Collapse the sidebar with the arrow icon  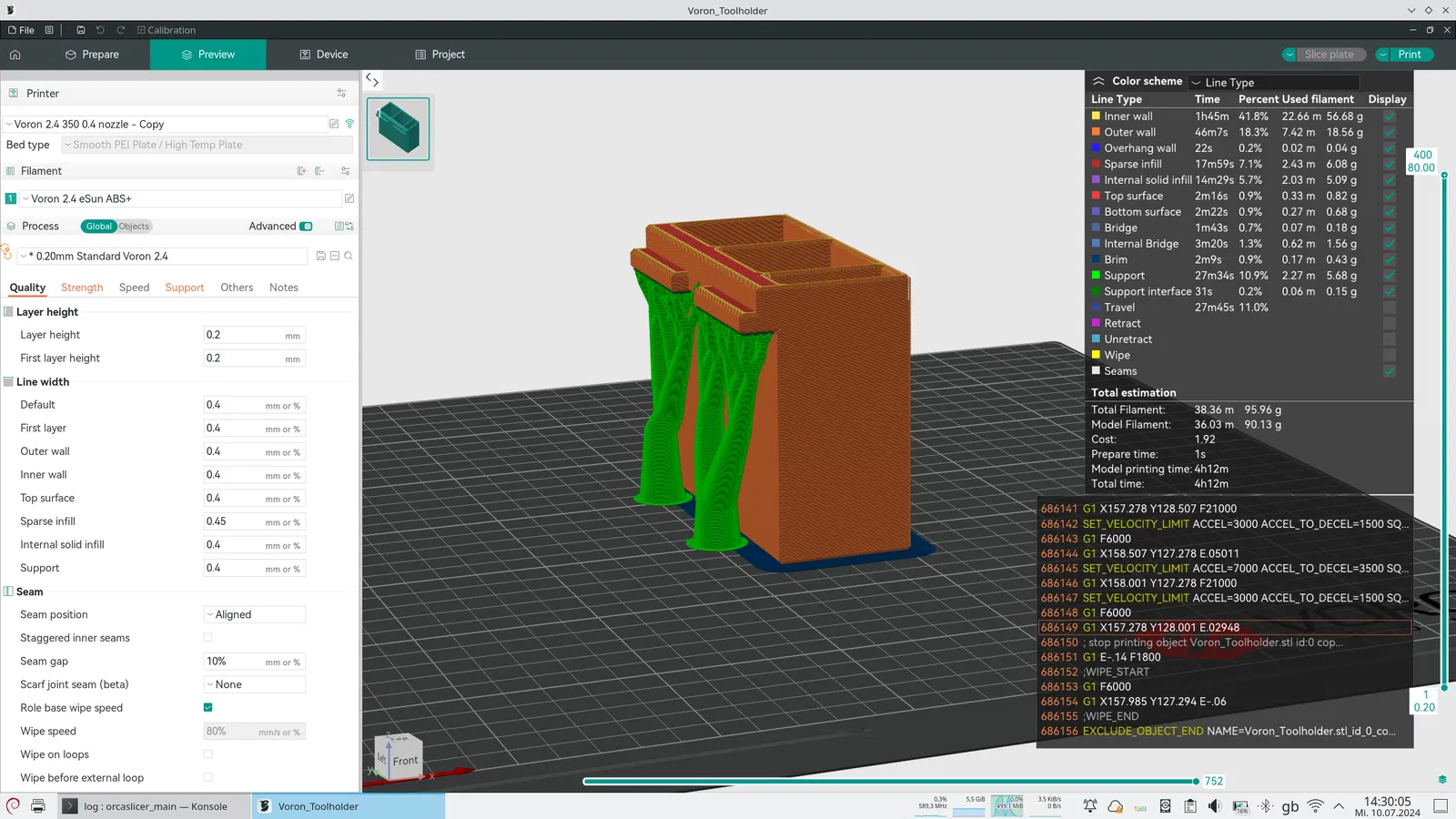tap(372, 80)
